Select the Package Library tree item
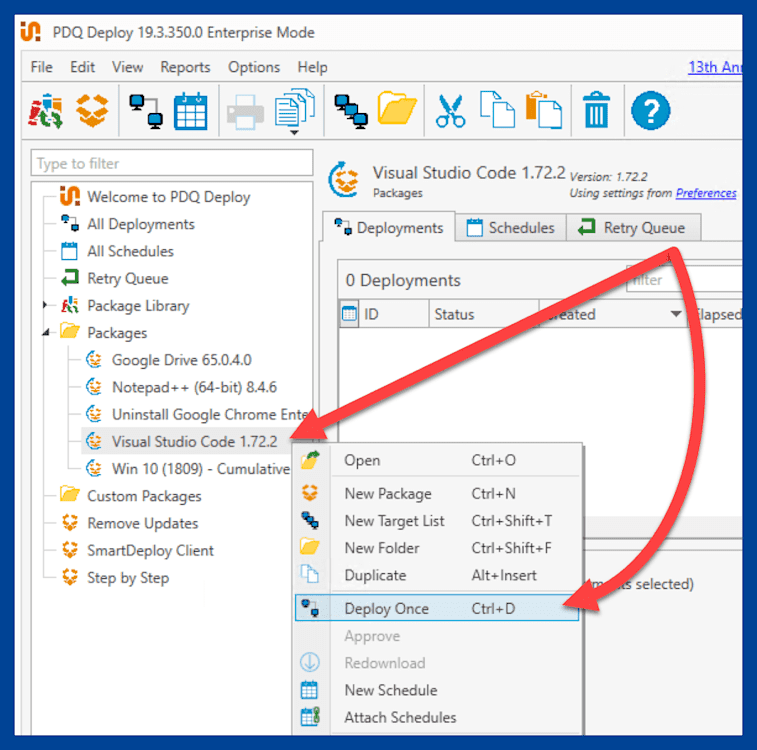The image size is (757, 750). [138, 306]
